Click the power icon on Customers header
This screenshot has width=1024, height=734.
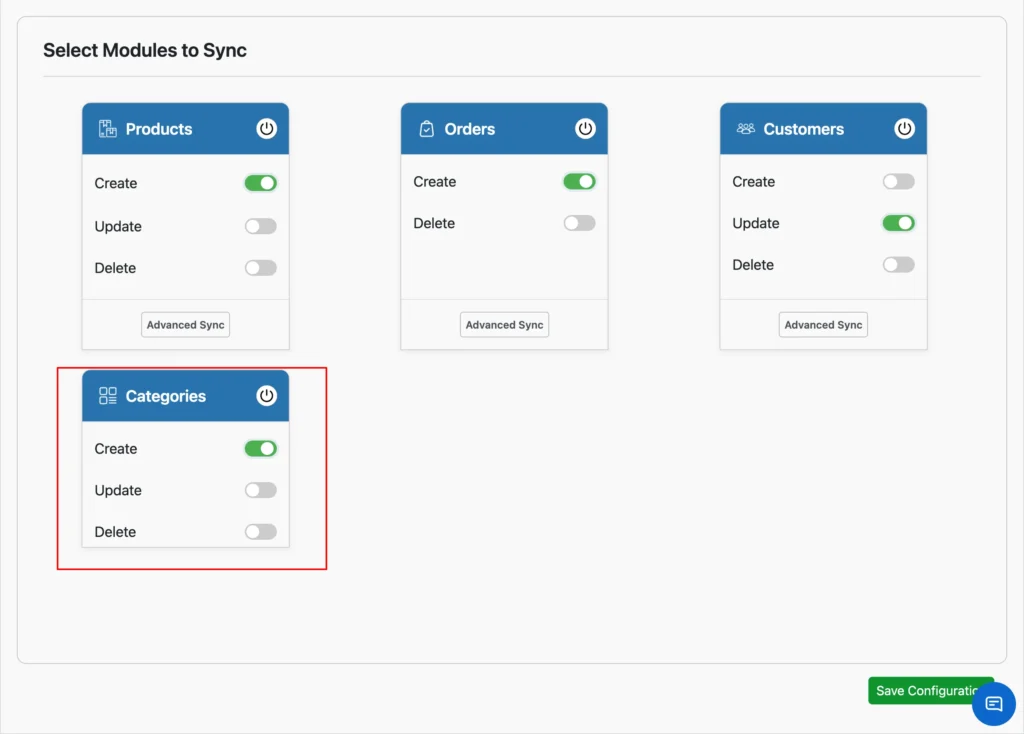tap(904, 128)
